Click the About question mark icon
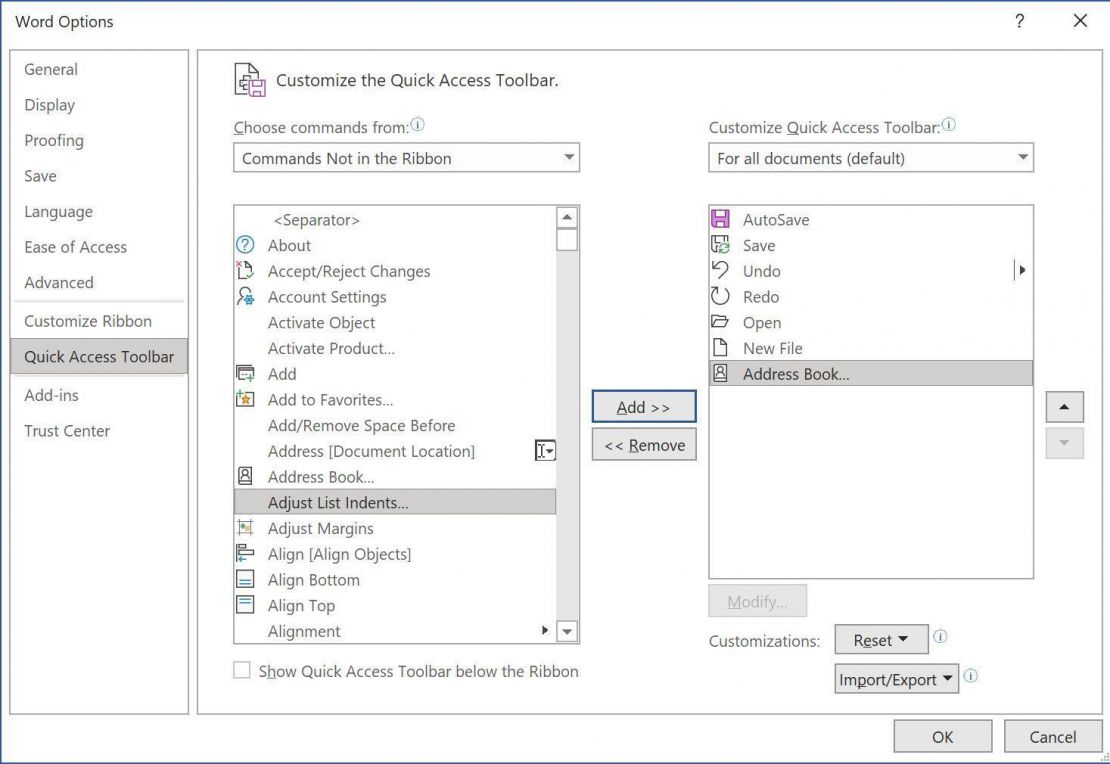The width and height of the screenshot is (1110, 764). (x=245, y=245)
